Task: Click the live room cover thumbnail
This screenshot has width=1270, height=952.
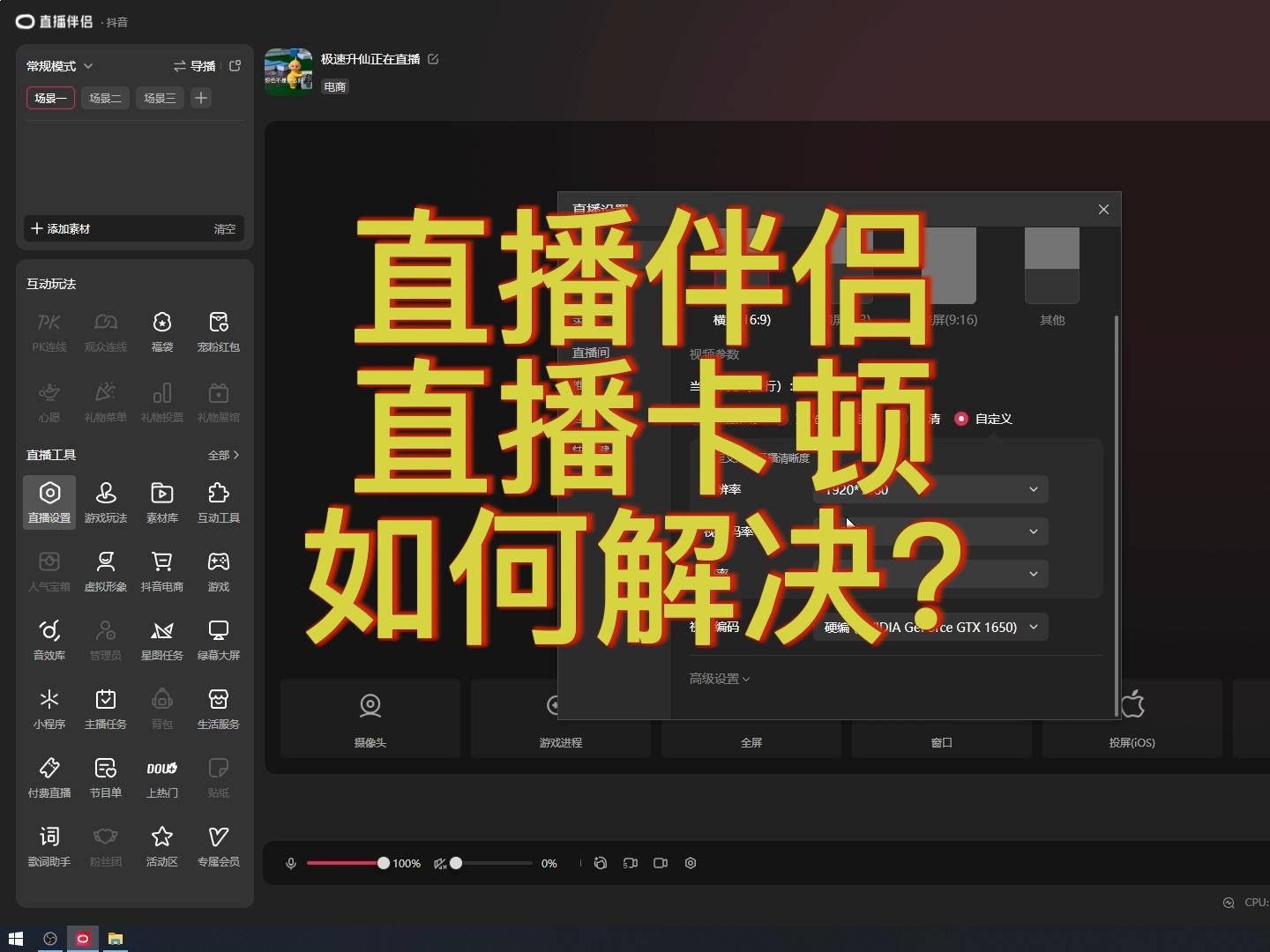Action: [x=288, y=72]
